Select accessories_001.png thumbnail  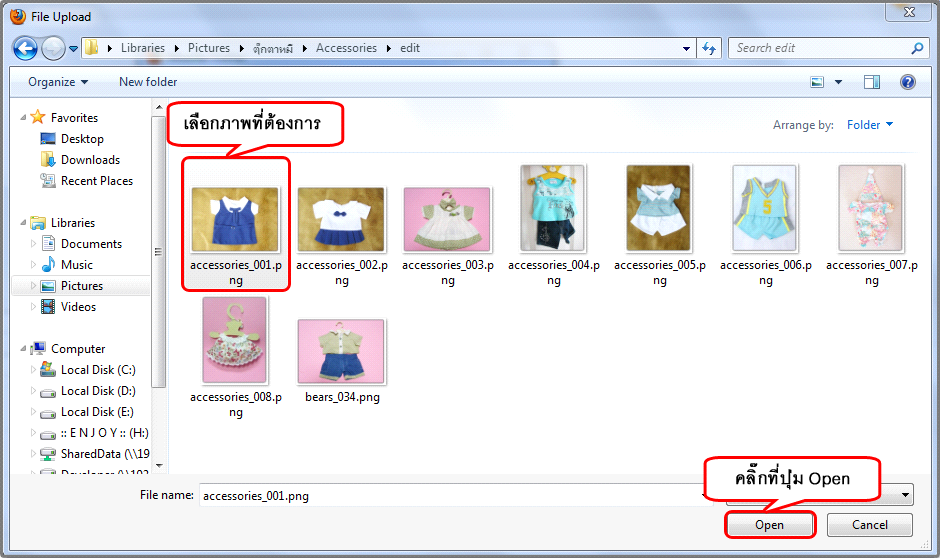[235, 219]
